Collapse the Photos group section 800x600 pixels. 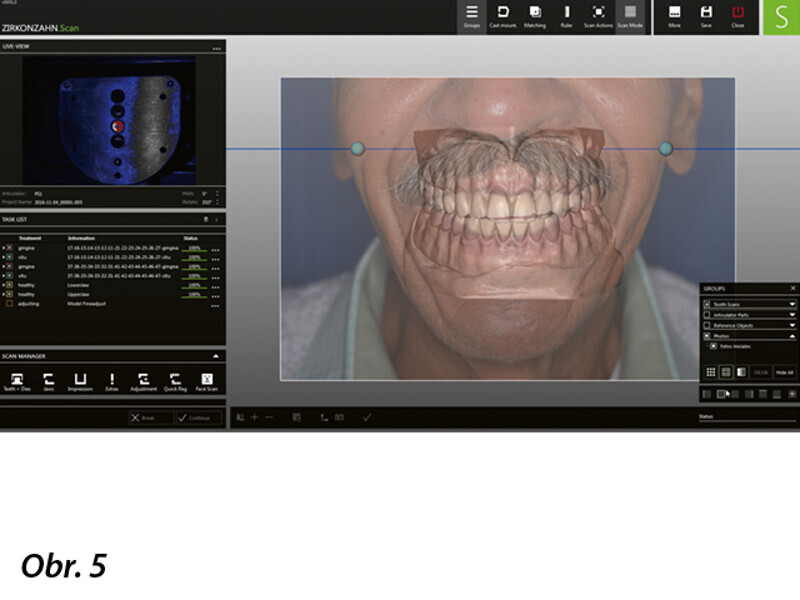[792, 336]
